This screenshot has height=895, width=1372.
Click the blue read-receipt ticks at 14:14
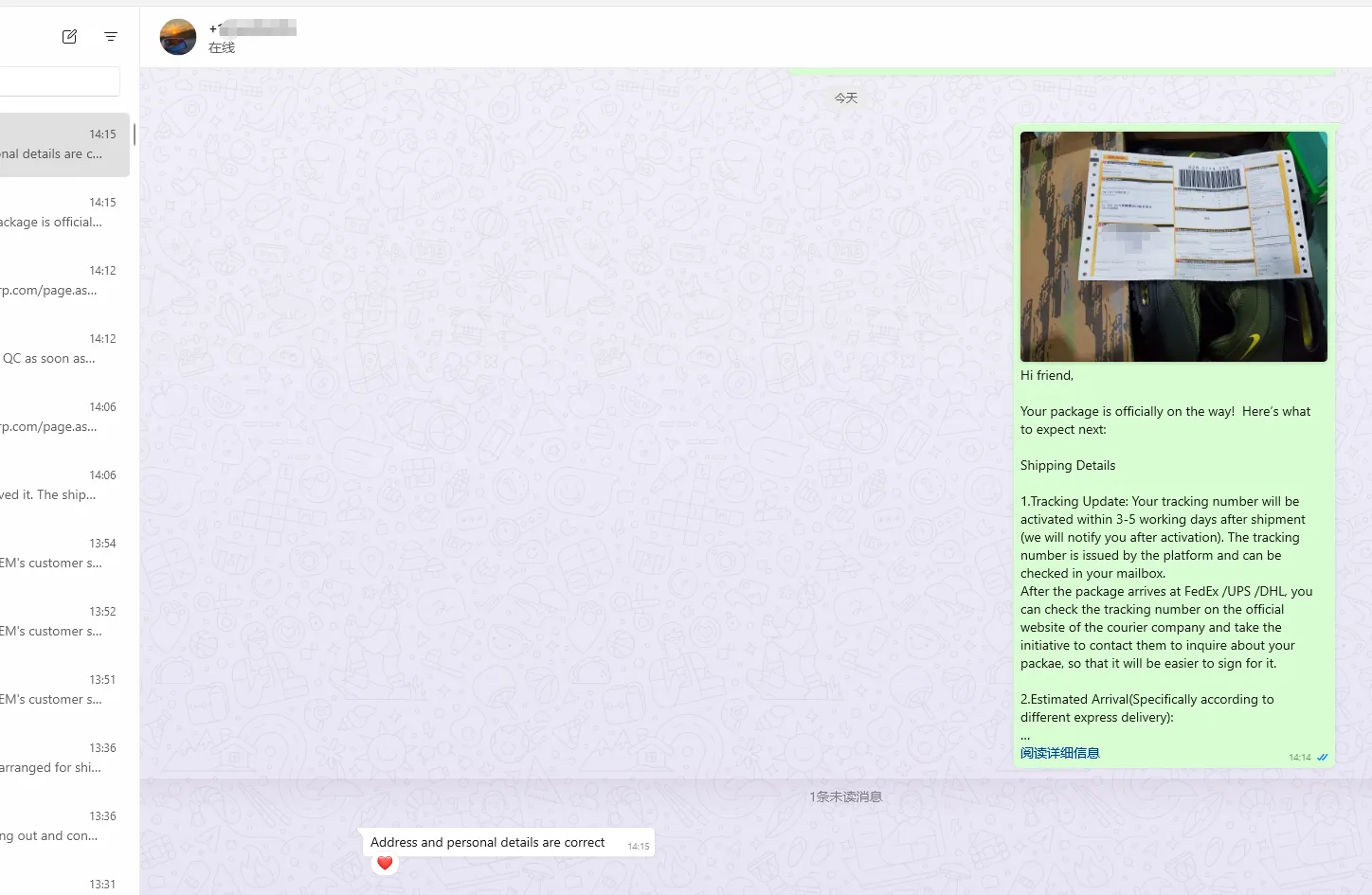coord(1323,757)
